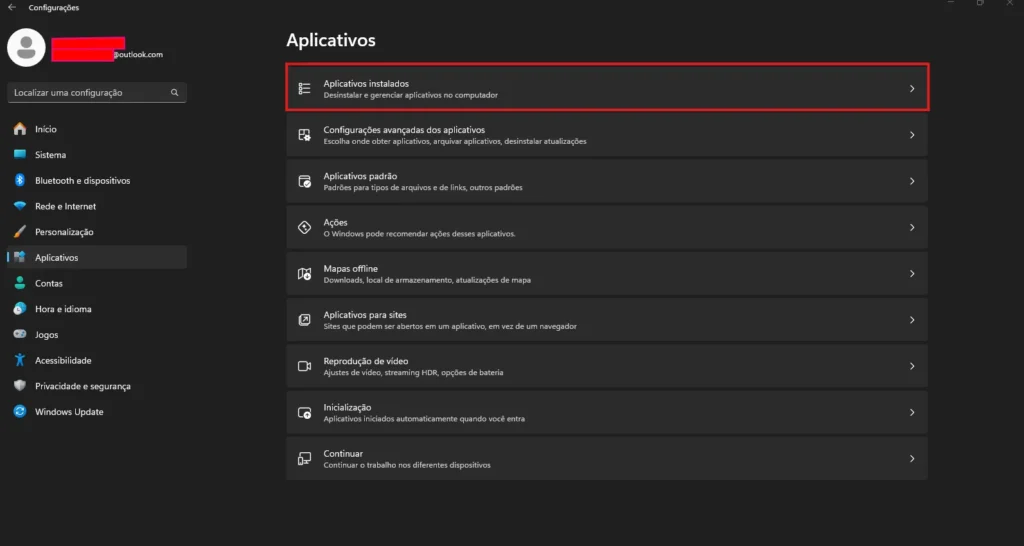
Task: Click the Configurações avançadas dos aplicativos icon
Action: tap(304, 135)
